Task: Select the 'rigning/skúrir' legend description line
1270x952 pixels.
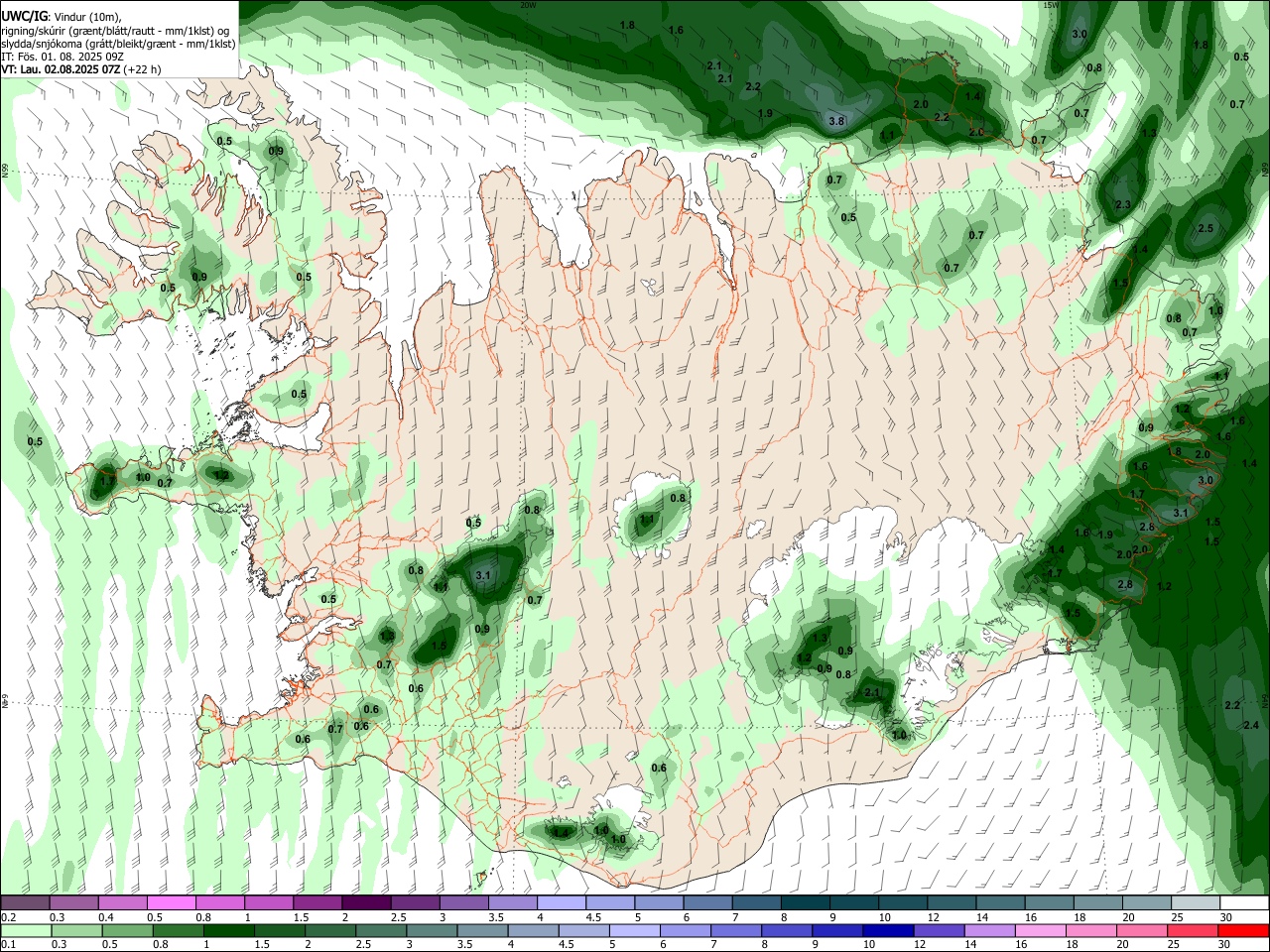Action: click(115, 31)
